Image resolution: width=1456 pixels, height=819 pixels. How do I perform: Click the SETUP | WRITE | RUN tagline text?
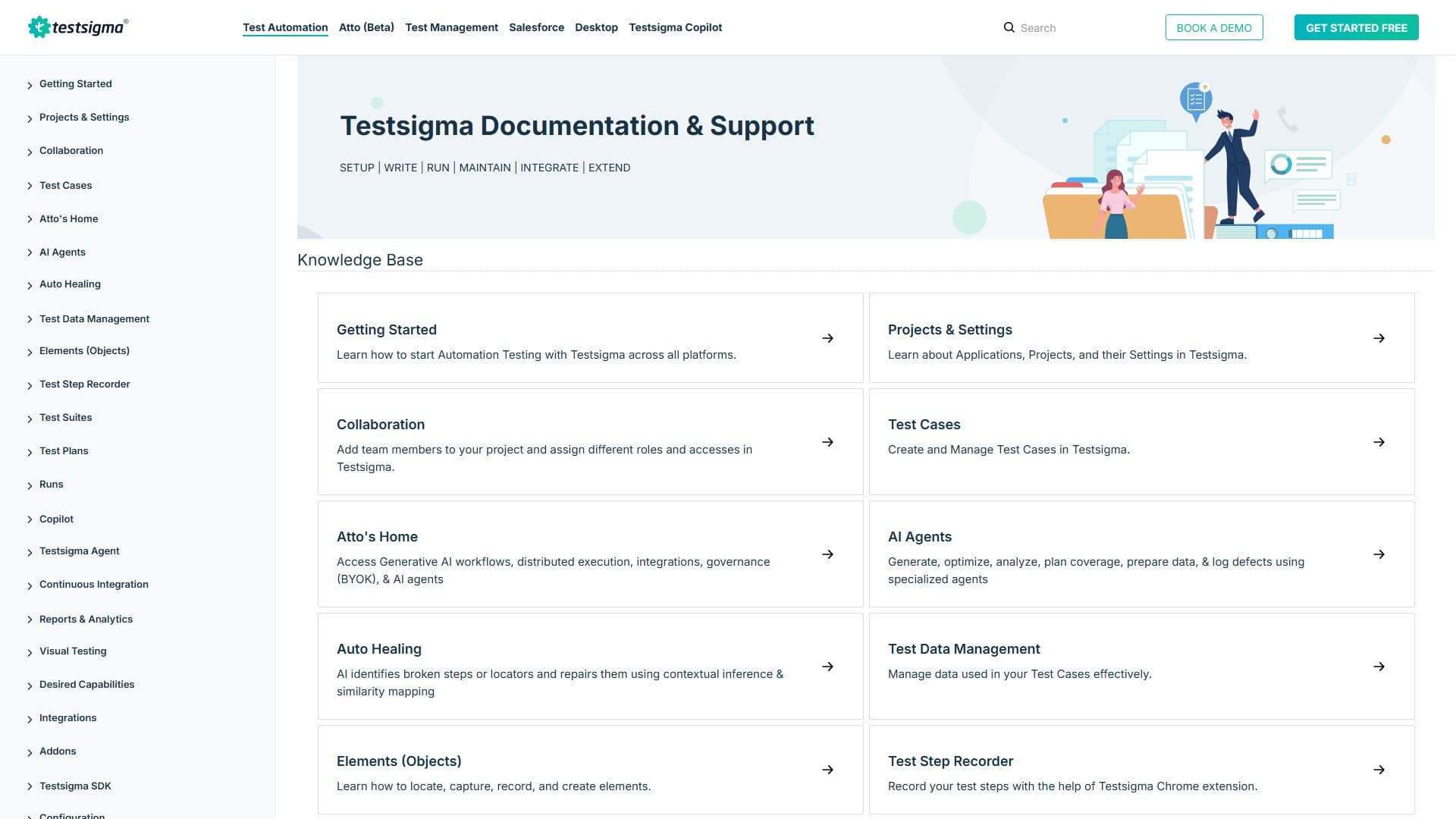click(485, 168)
